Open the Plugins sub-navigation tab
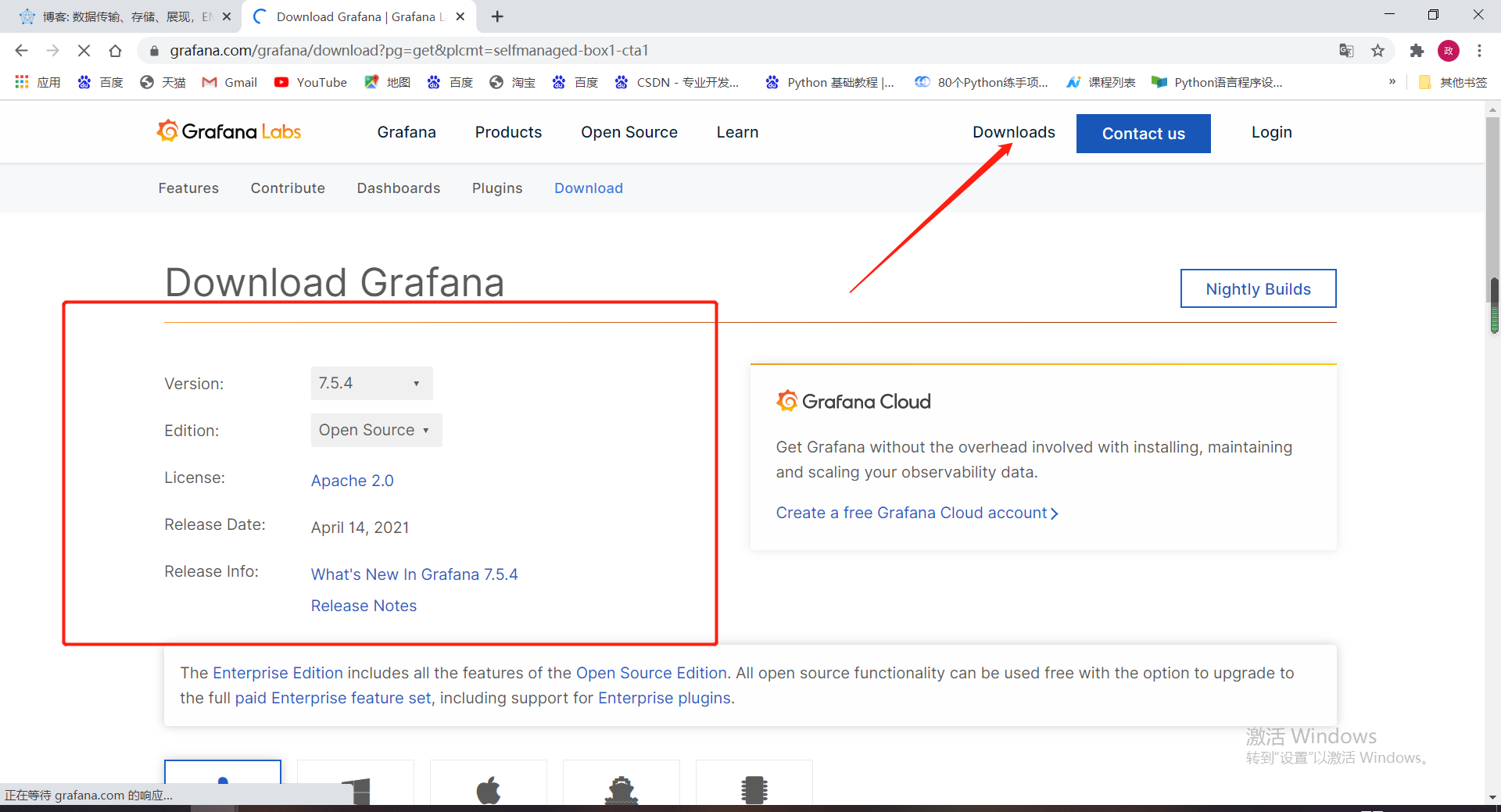This screenshot has height=812, width=1501. (497, 188)
